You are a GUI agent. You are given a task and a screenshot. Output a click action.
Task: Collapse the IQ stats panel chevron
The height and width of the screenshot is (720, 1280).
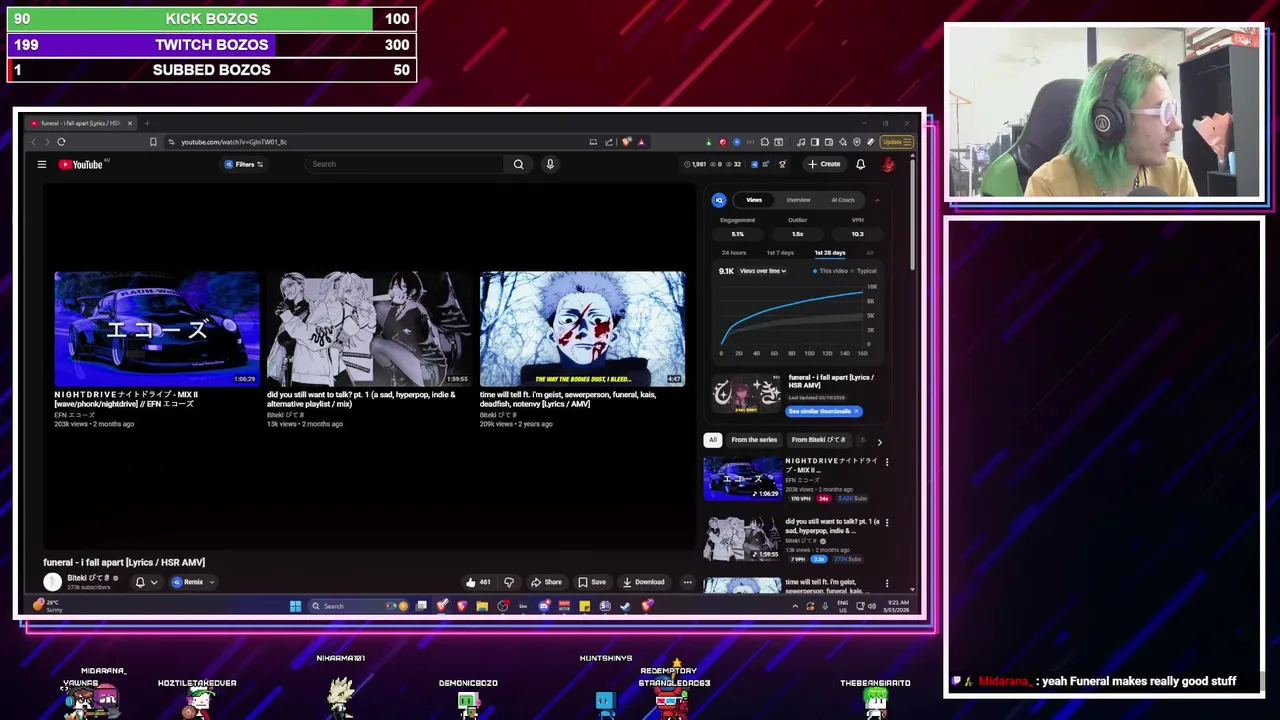pos(877,200)
